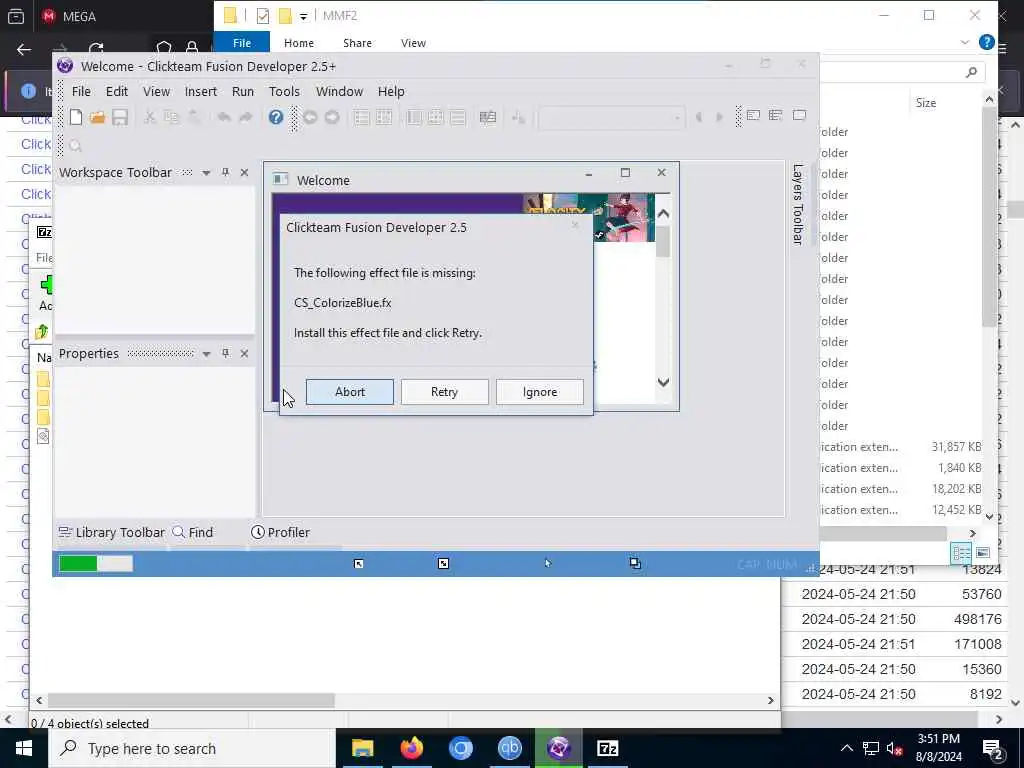Click the Windows Start button
Image resolution: width=1024 pixels, height=768 pixels.
tap(24, 748)
